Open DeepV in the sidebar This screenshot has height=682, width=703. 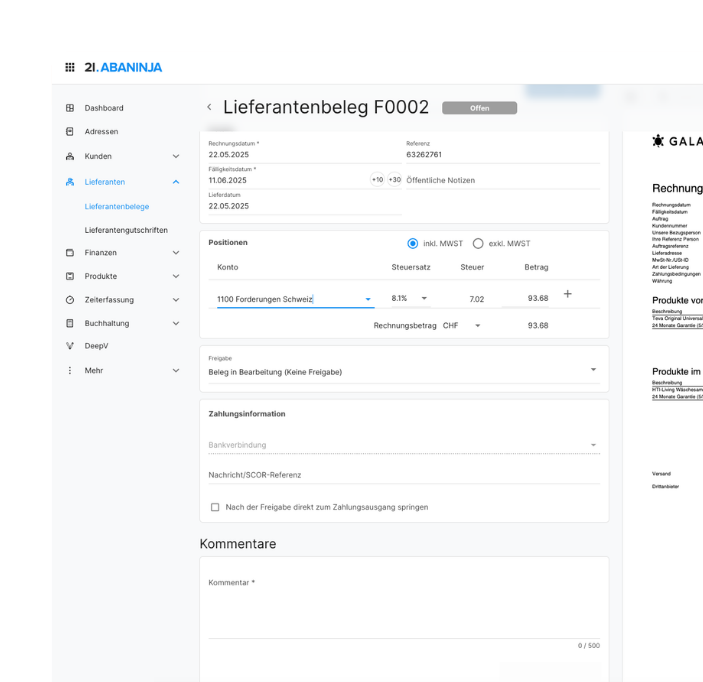click(96, 346)
